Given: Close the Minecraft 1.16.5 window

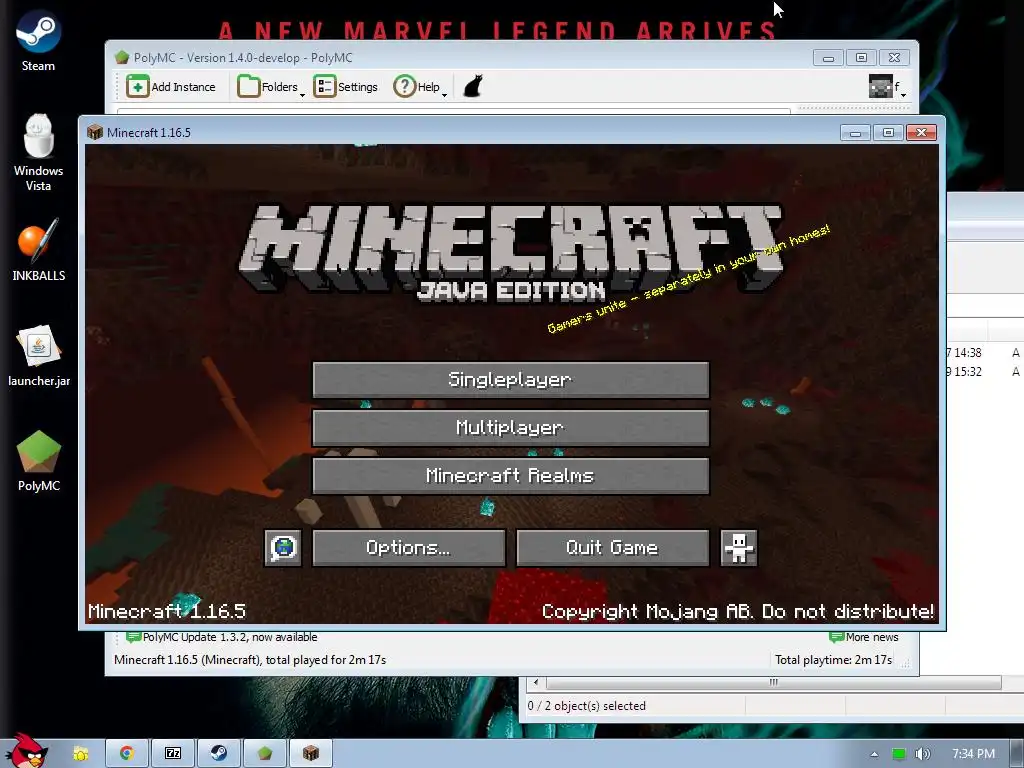Looking at the screenshot, I should pyautogui.click(x=921, y=133).
